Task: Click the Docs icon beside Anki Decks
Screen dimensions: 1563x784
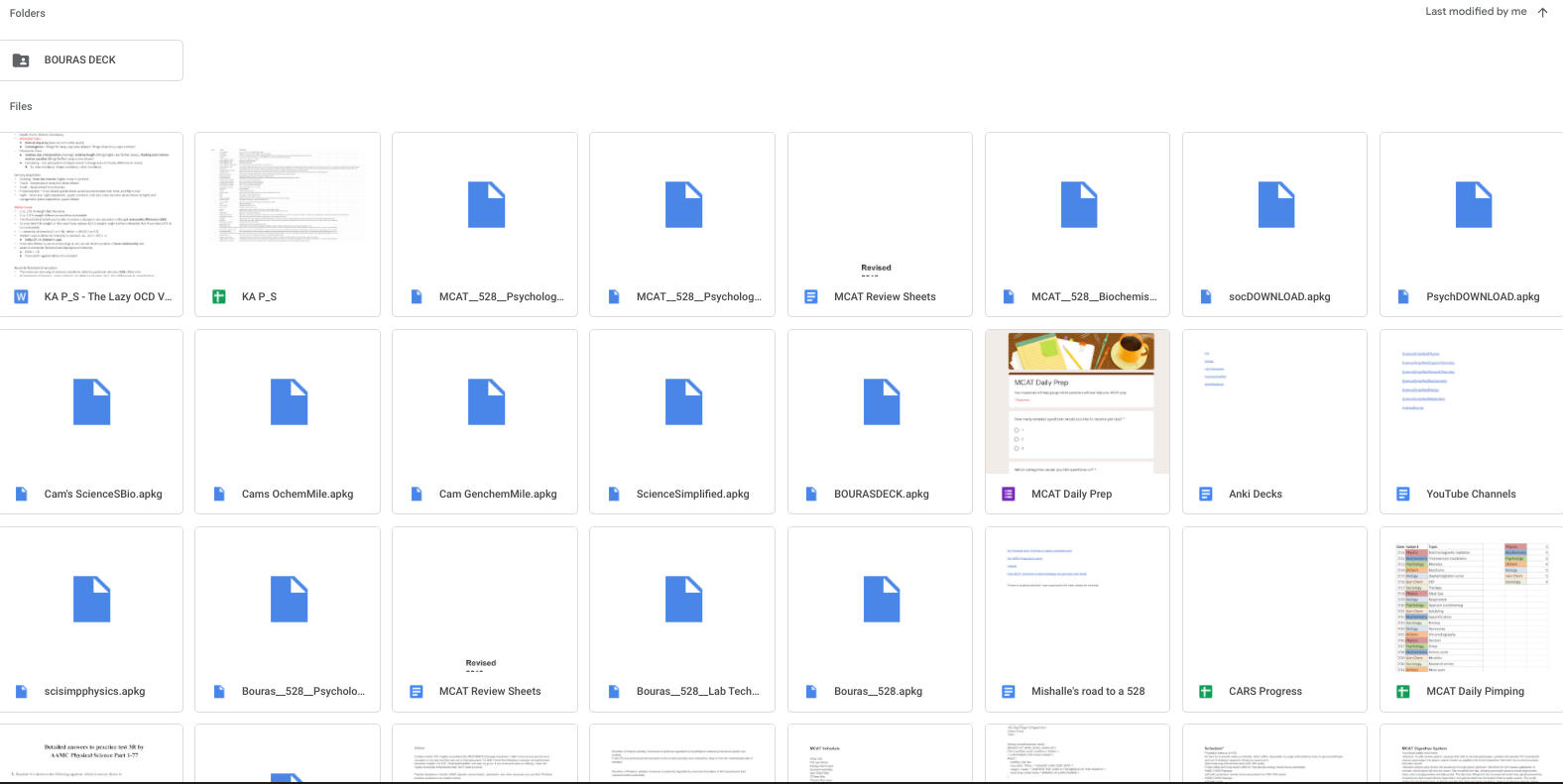Action: 1206,494
